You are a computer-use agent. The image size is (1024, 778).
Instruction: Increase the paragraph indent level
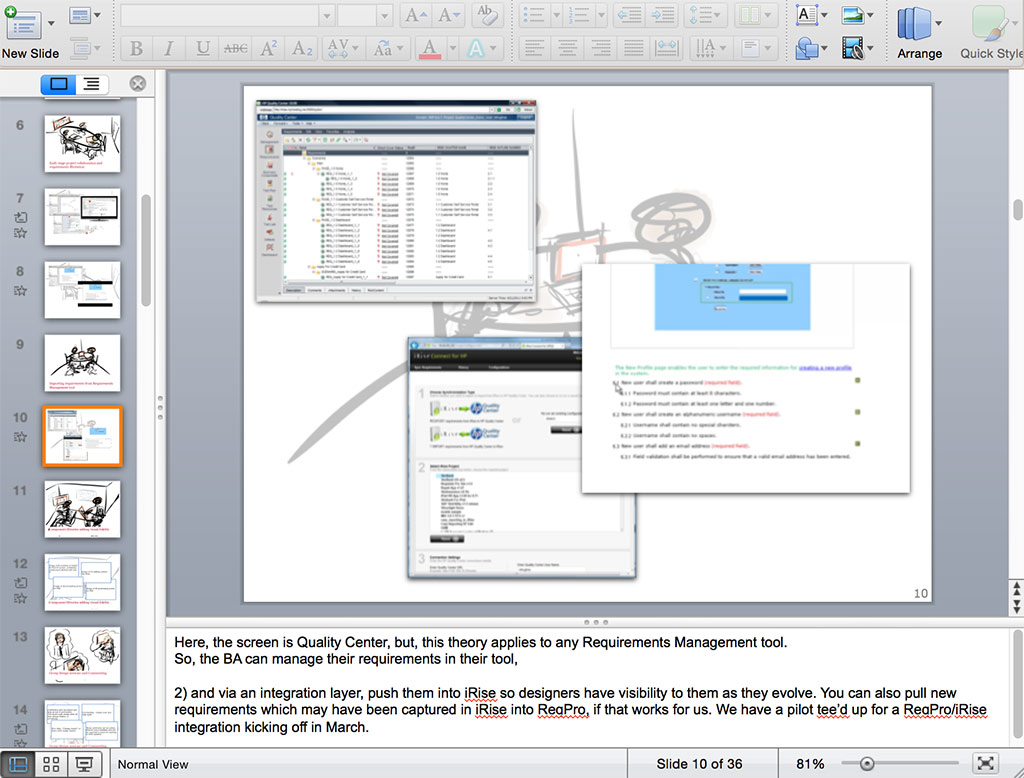click(x=663, y=15)
